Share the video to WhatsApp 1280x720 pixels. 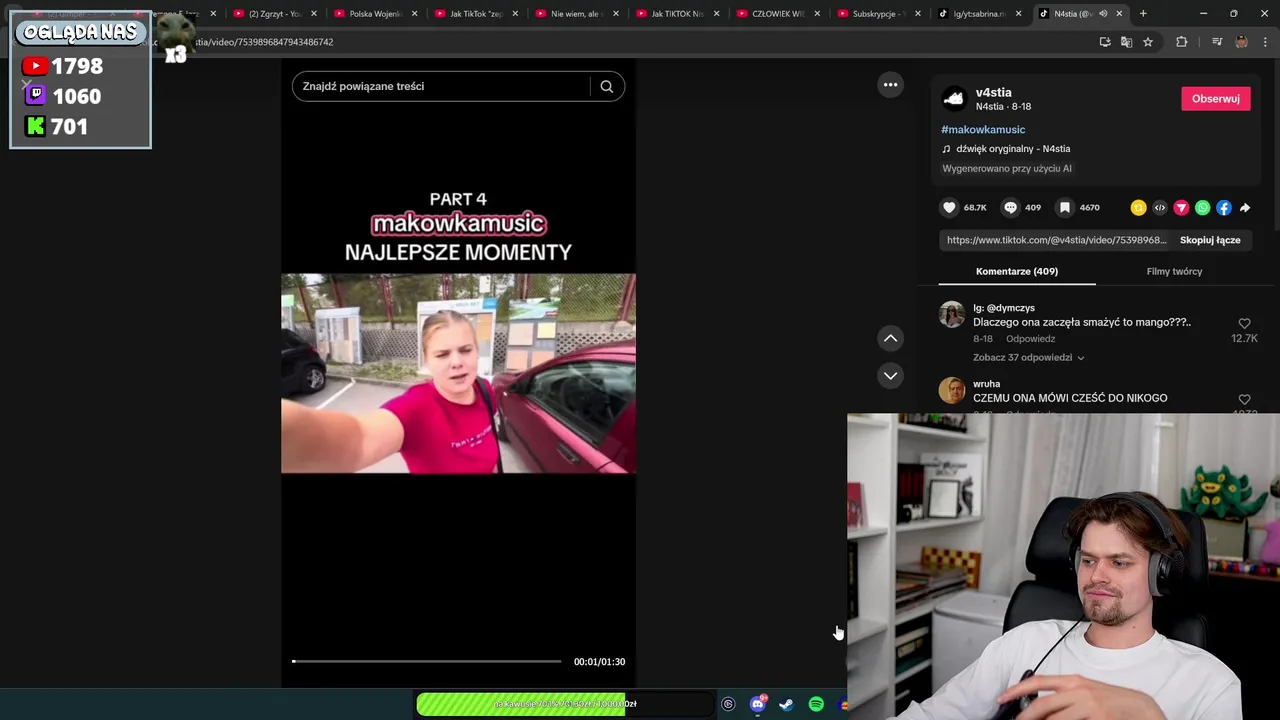(1202, 208)
